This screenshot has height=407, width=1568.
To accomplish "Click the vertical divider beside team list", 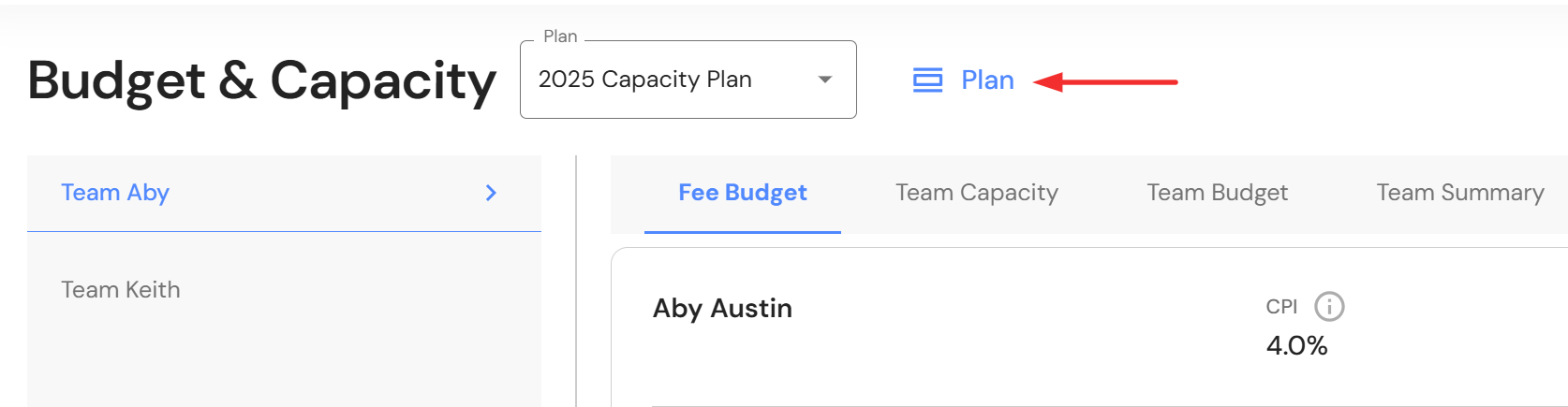I will [x=576, y=281].
